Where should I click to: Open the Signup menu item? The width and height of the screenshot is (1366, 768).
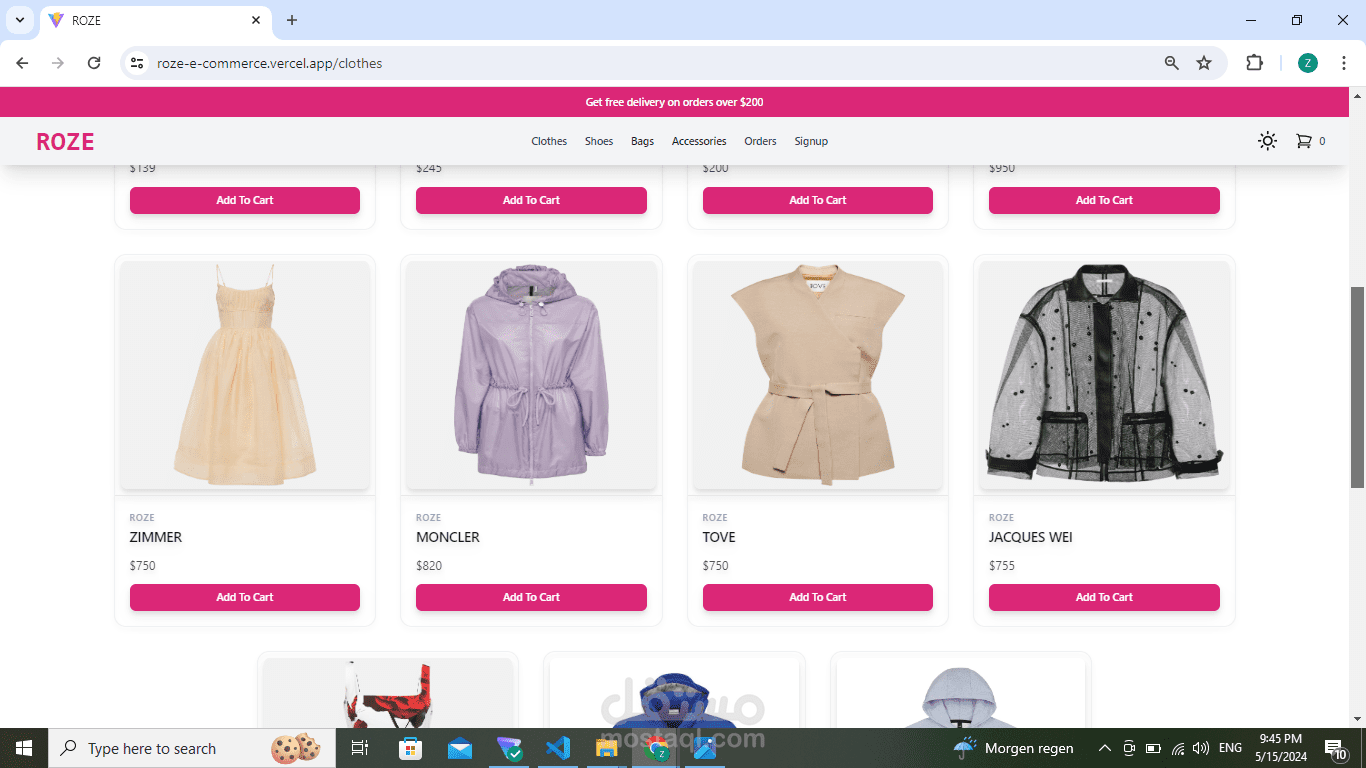point(811,141)
